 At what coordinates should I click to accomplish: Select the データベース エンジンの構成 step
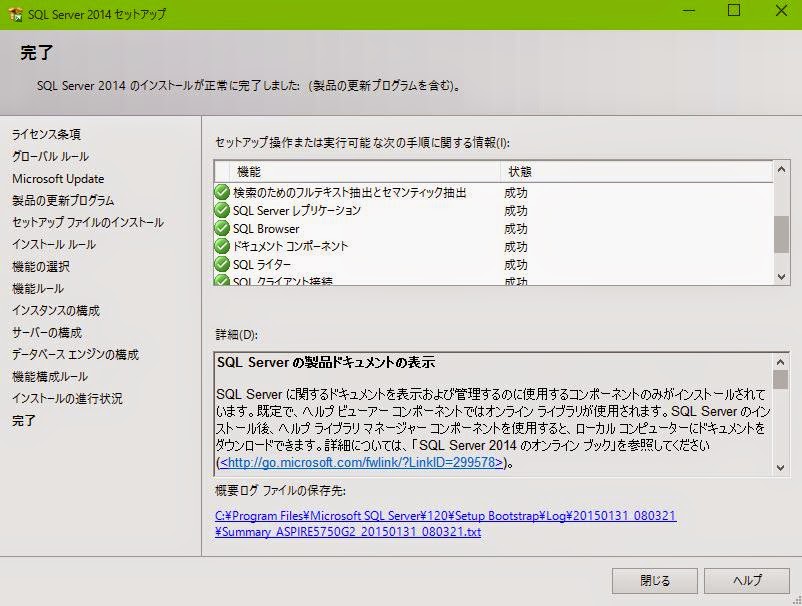point(75,354)
